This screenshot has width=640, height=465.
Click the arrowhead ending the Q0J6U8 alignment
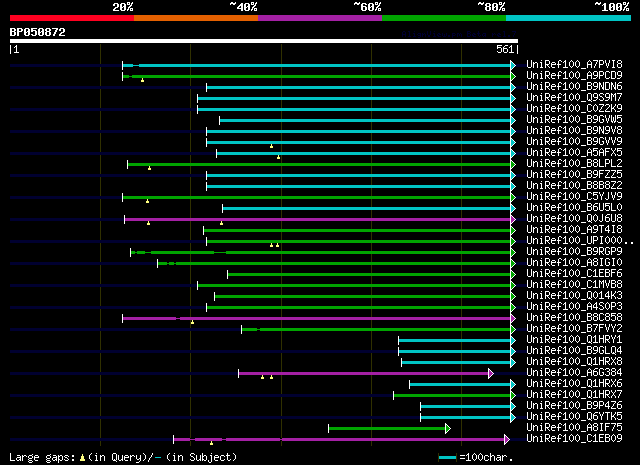(x=513, y=220)
